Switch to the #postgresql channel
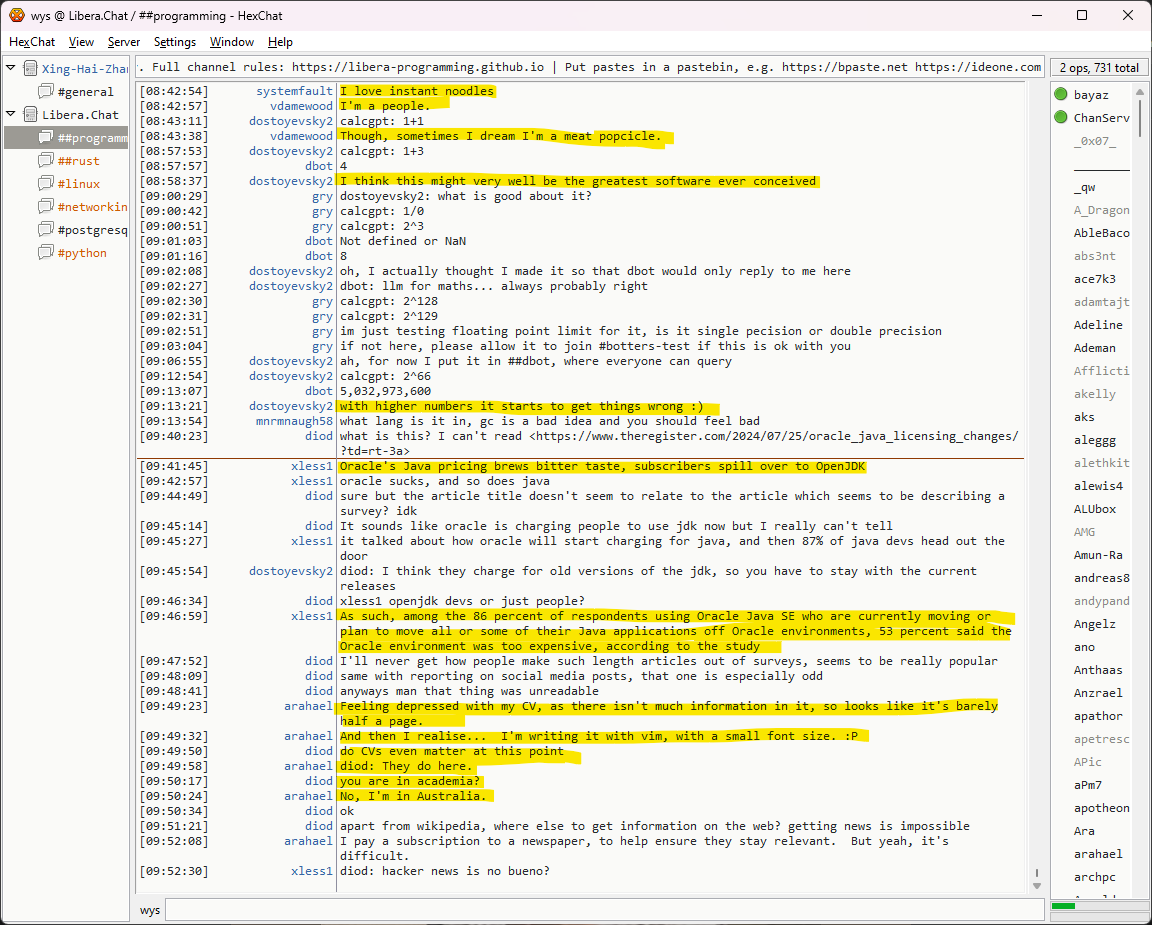This screenshot has width=1152, height=925. (93, 230)
